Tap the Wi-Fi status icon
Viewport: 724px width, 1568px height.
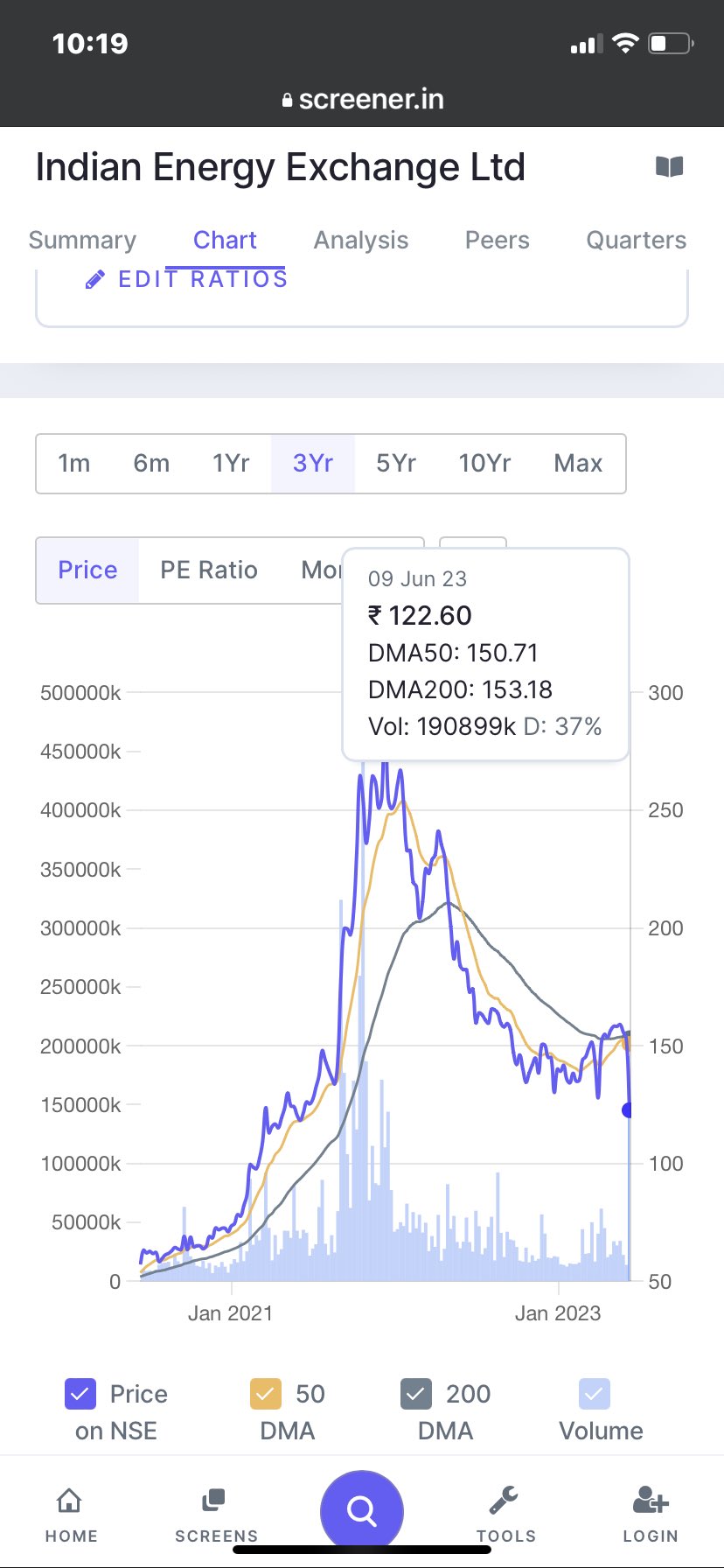(625, 43)
